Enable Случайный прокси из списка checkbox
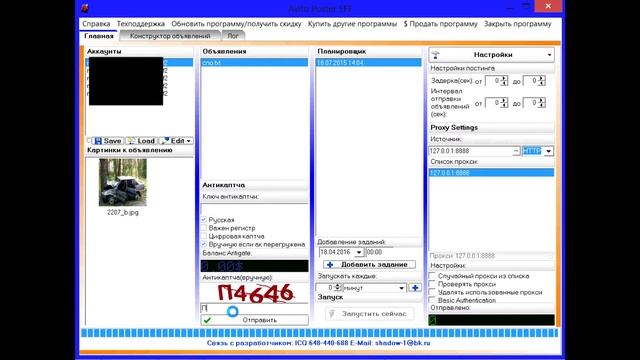The height and width of the screenshot is (360, 640). pos(432,276)
